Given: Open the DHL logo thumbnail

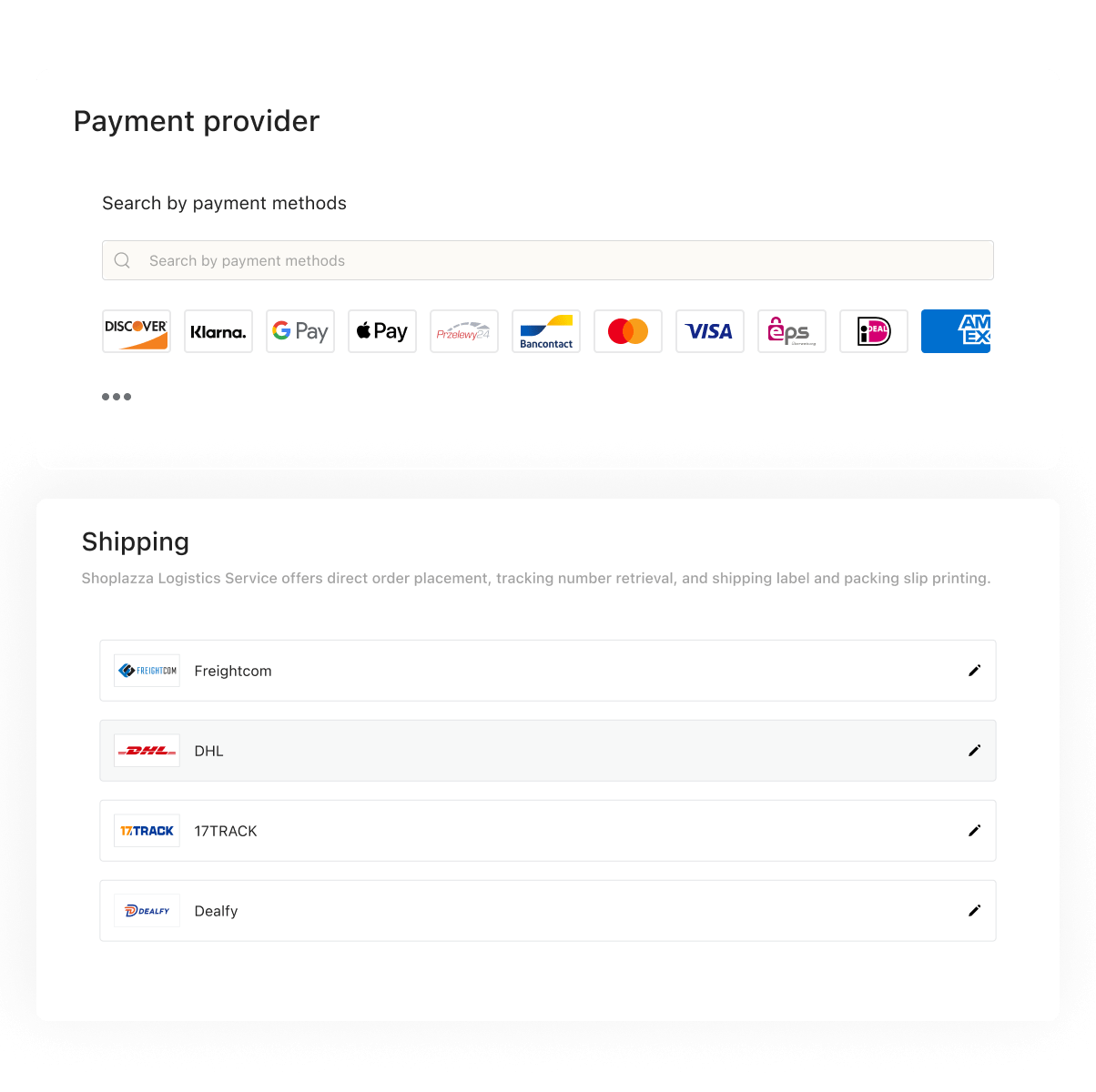Looking at the screenshot, I should pyautogui.click(x=147, y=751).
